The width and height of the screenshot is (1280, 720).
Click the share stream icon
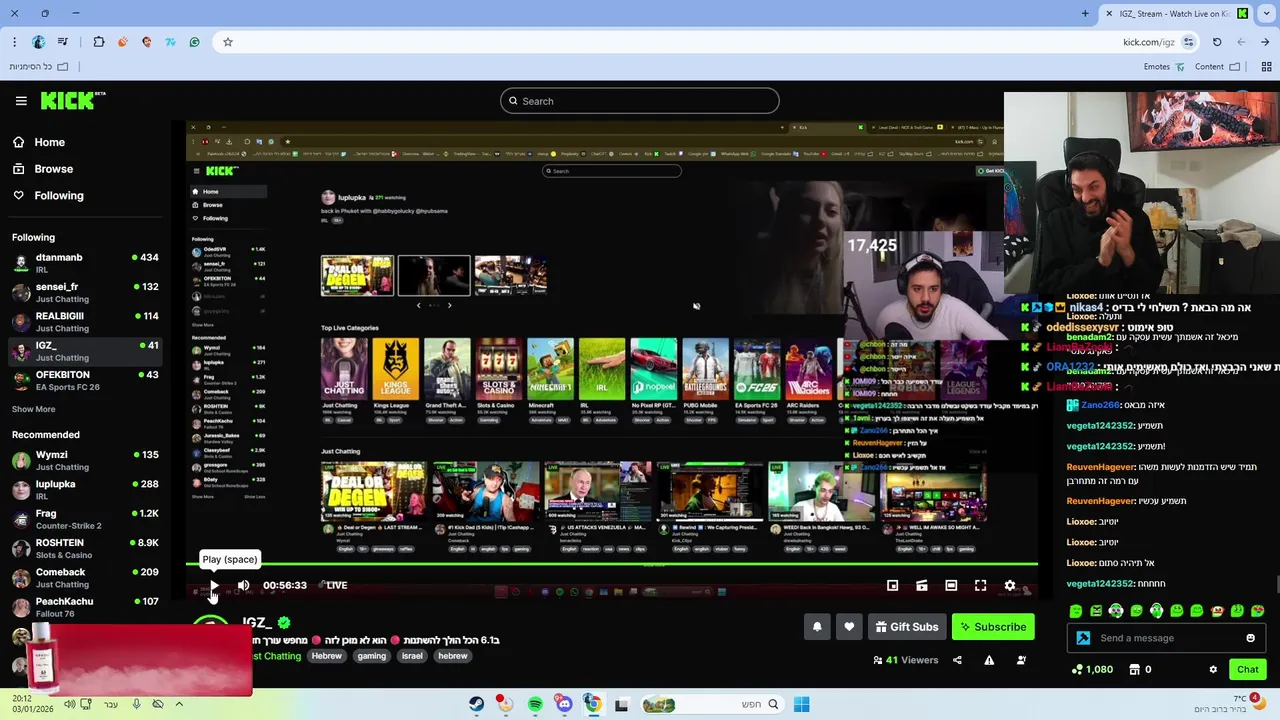click(957, 660)
